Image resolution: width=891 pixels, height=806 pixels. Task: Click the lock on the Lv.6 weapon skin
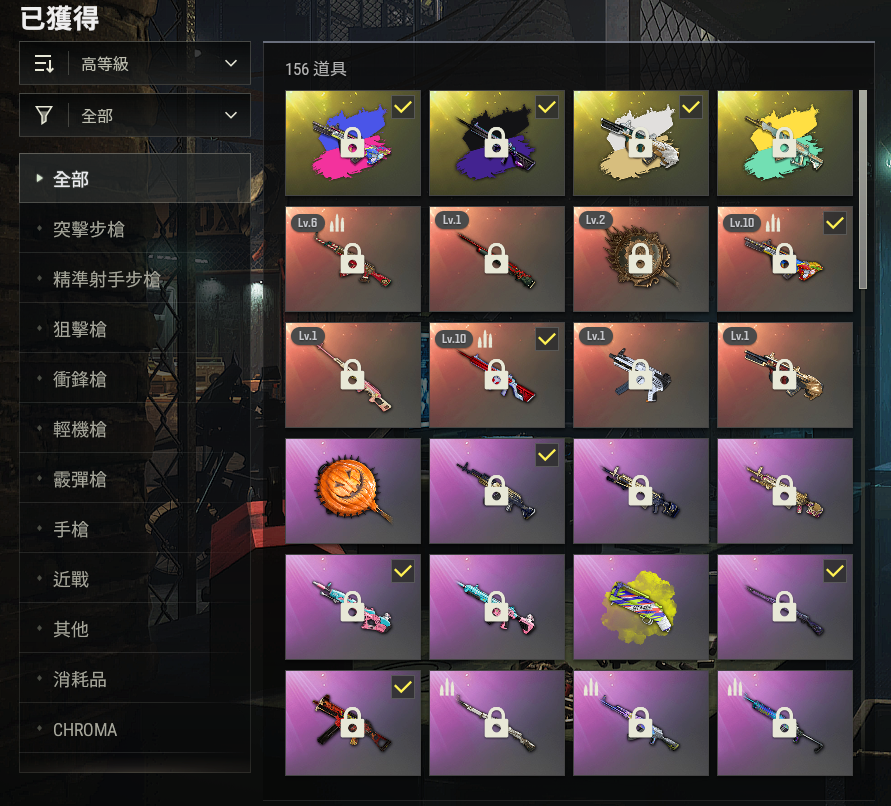(352, 259)
